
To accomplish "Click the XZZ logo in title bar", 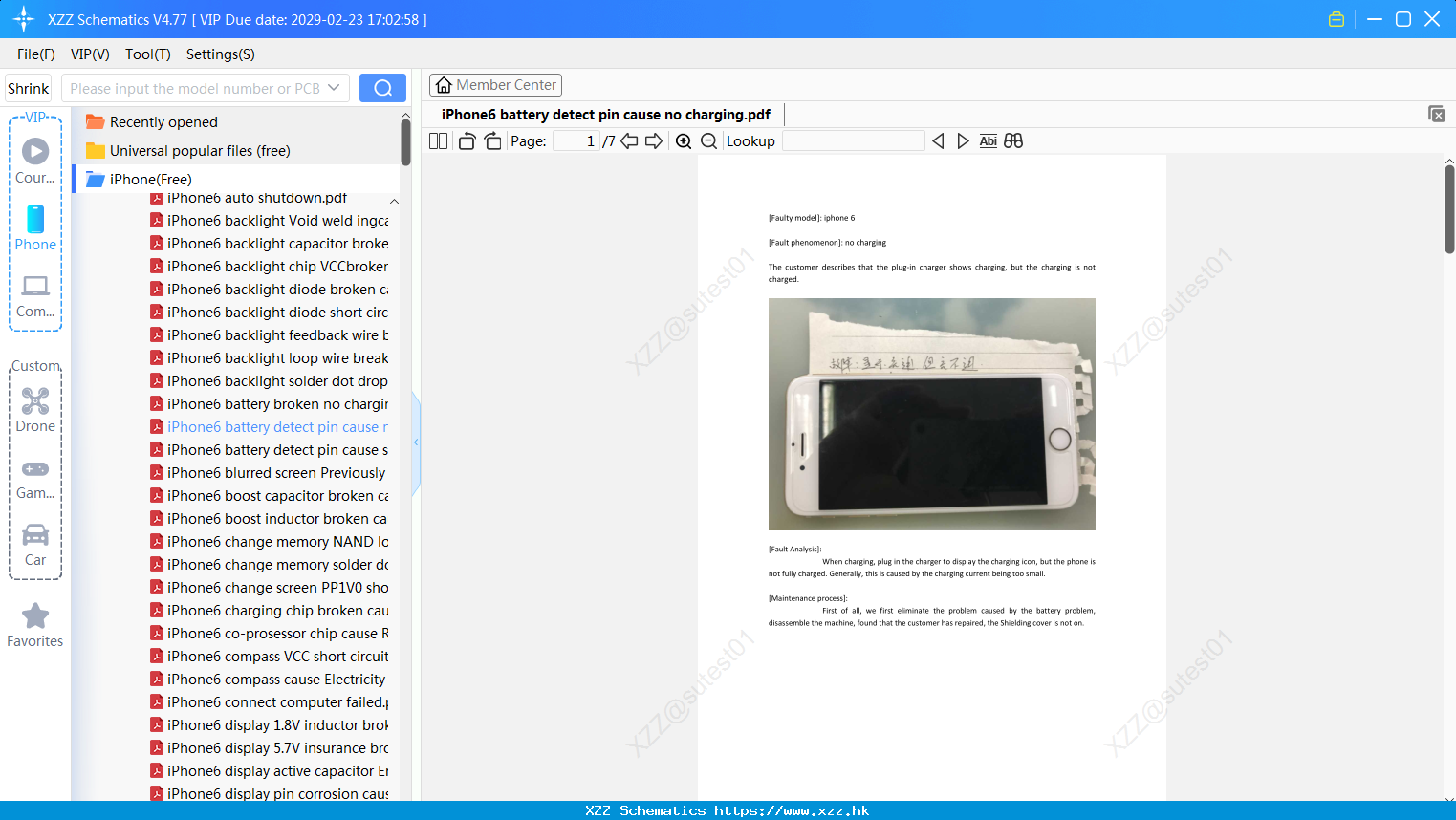I will [24, 19].
